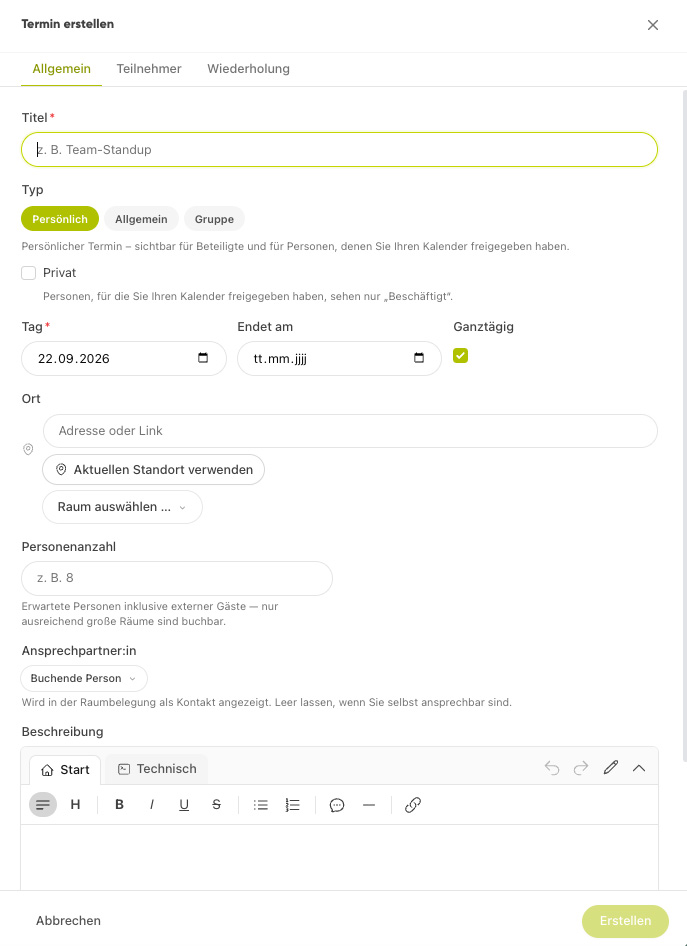Open the Start tab of the editor
The width and height of the screenshot is (687, 946).
coord(65,769)
